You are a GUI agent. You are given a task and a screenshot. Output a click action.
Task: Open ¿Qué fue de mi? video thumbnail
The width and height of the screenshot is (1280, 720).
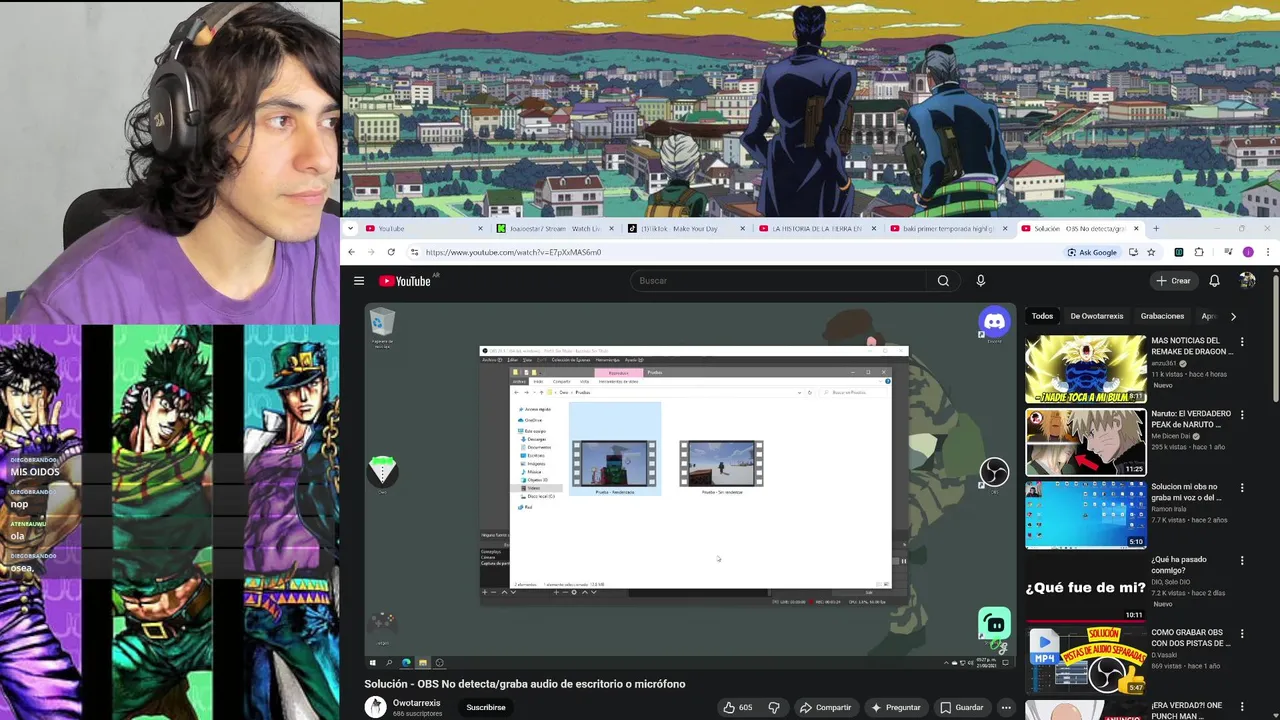coord(1085,588)
